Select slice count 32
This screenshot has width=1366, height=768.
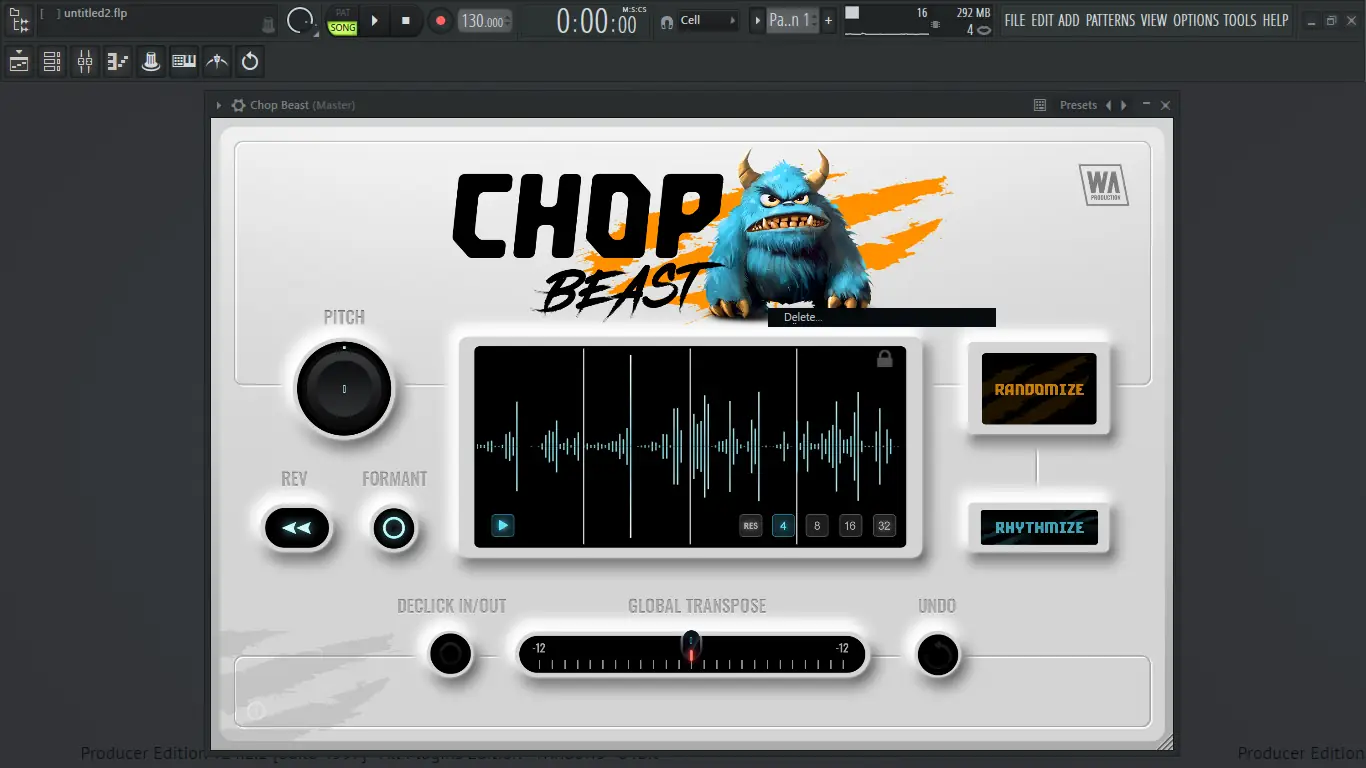[883, 526]
